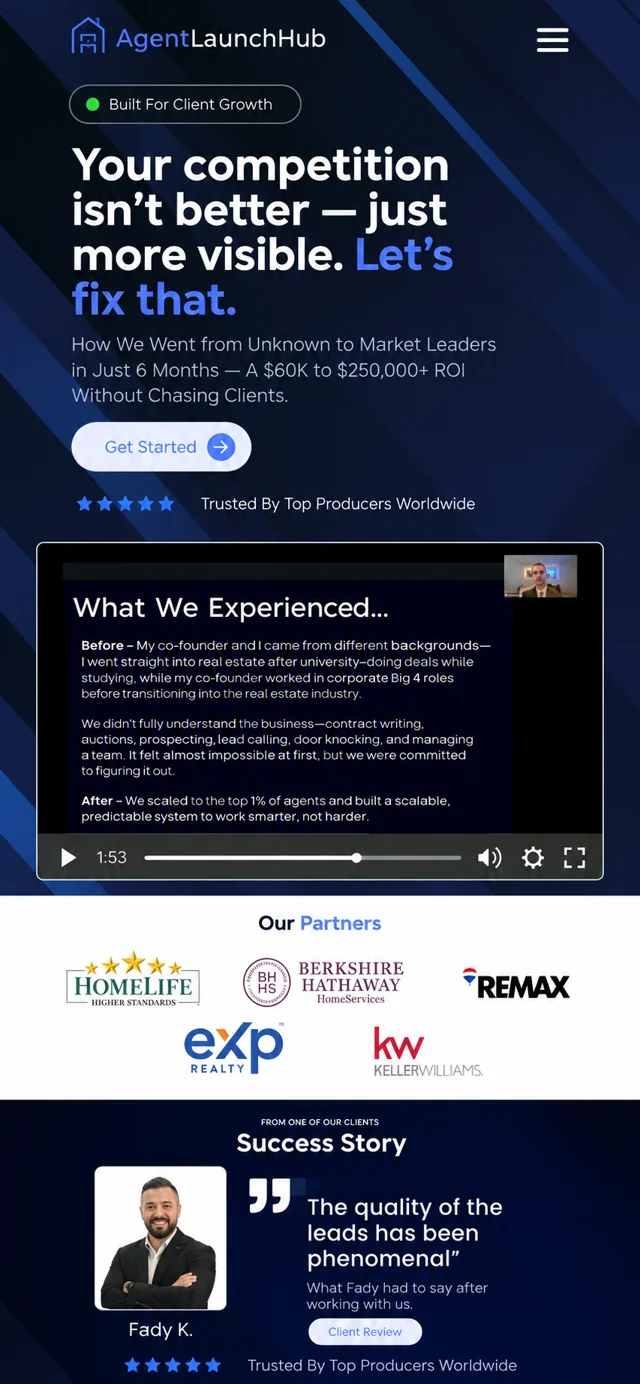Click the large quotation mark icon

pos(270,1195)
